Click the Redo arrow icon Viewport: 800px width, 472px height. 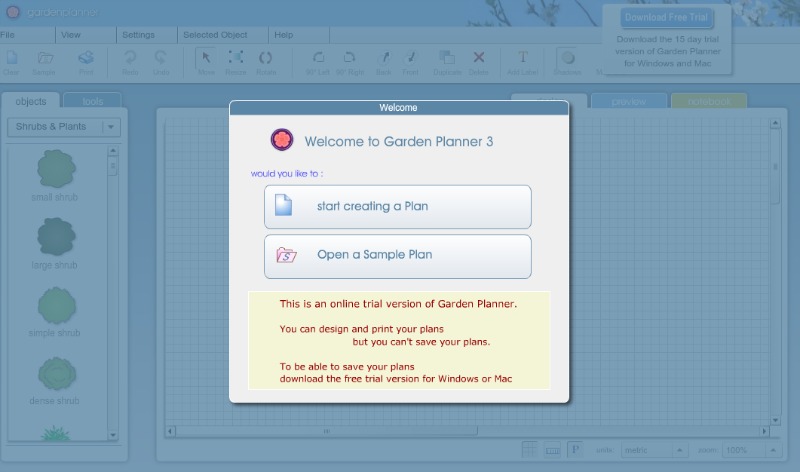tap(130, 58)
